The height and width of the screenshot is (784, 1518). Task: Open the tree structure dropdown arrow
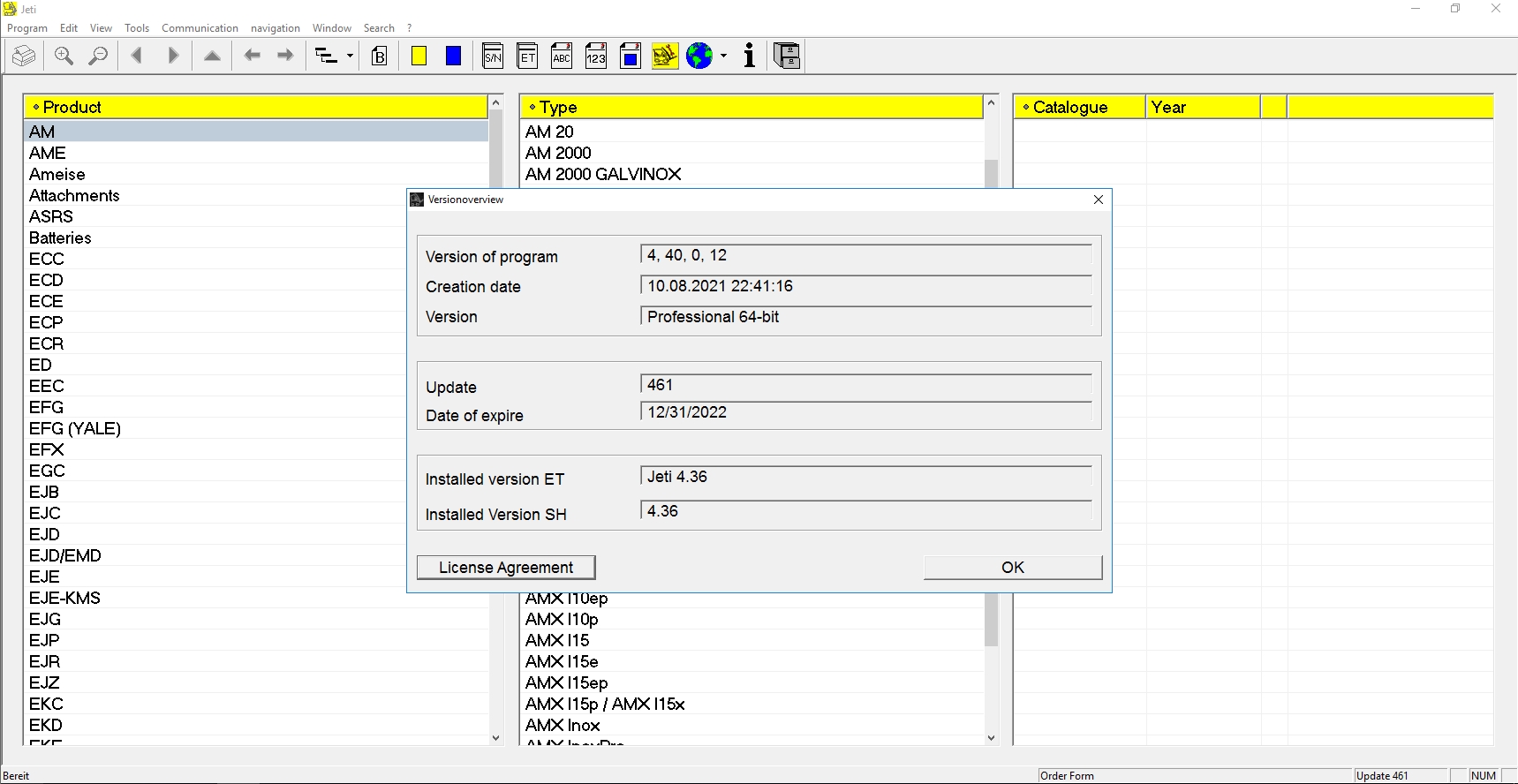click(x=350, y=57)
